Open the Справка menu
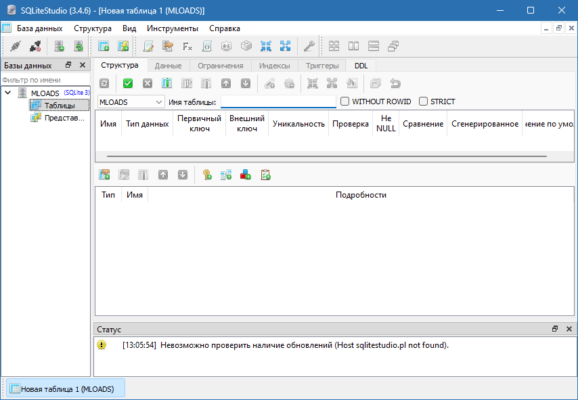This screenshot has height=400, width=578. 224,28
